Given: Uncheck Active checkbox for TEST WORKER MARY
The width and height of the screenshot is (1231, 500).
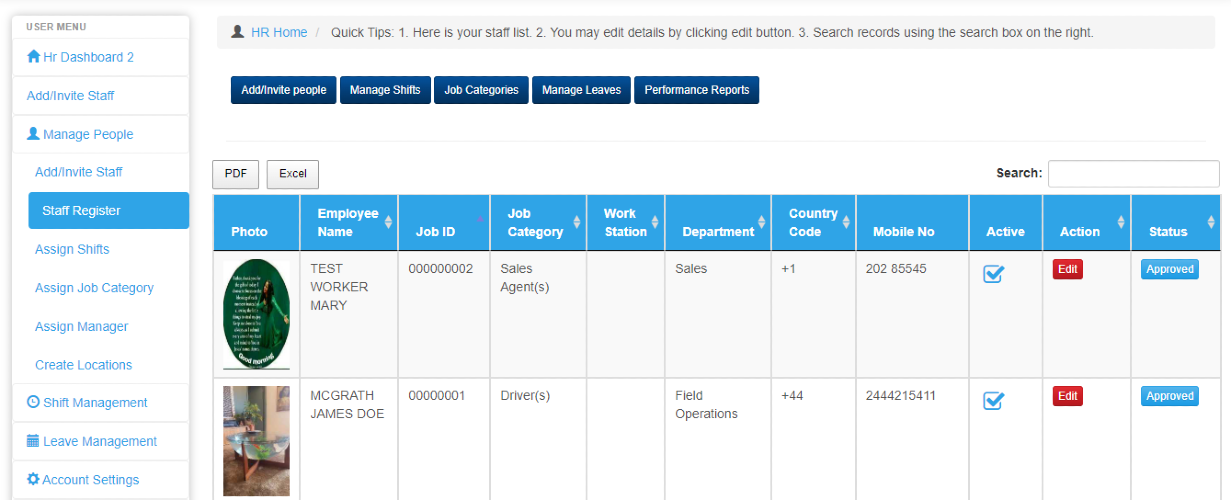Looking at the screenshot, I should coord(993,273).
